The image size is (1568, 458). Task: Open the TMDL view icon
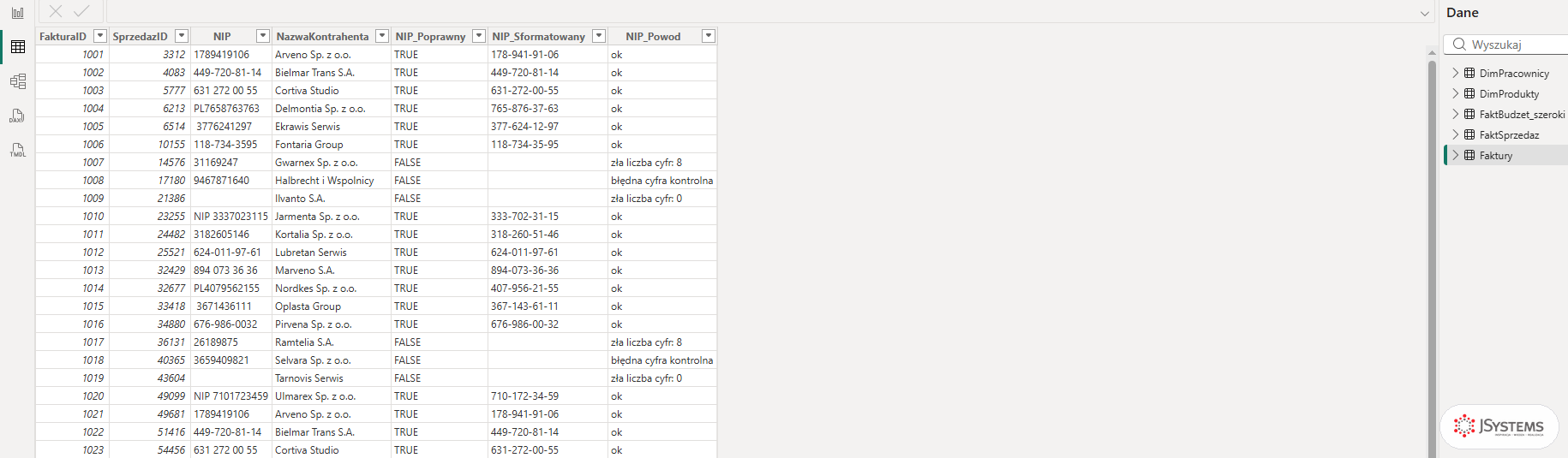click(x=17, y=150)
